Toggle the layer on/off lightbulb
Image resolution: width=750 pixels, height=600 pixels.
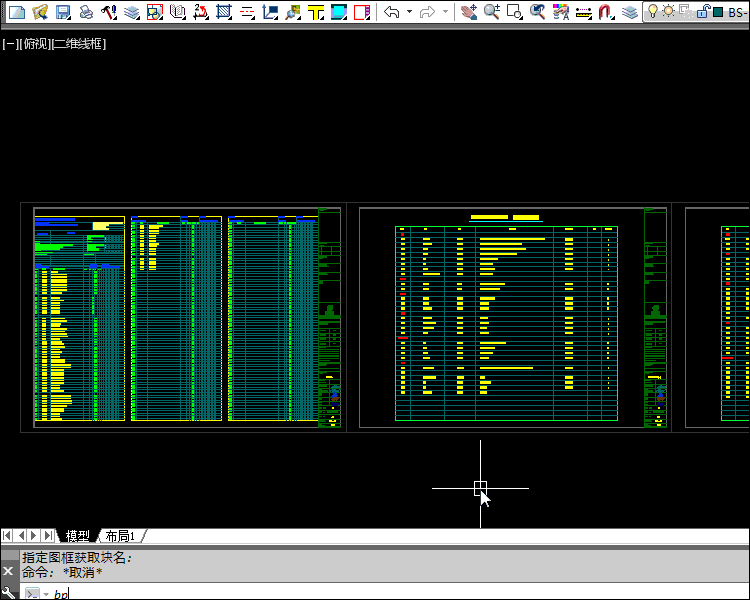point(653,12)
